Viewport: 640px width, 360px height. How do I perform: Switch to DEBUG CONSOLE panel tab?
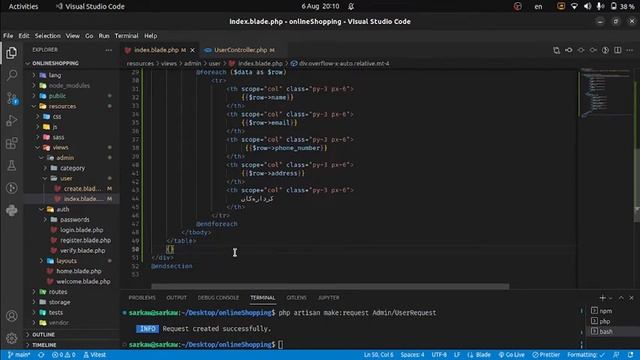point(218,298)
